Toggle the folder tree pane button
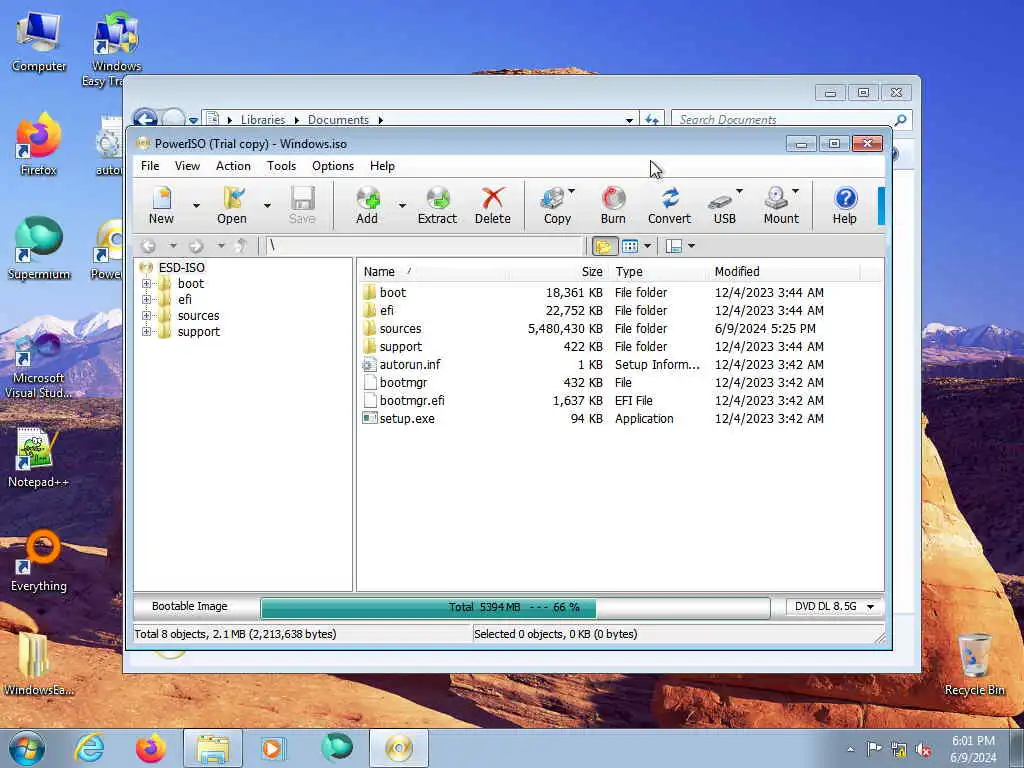 pyautogui.click(x=604, y=246)
